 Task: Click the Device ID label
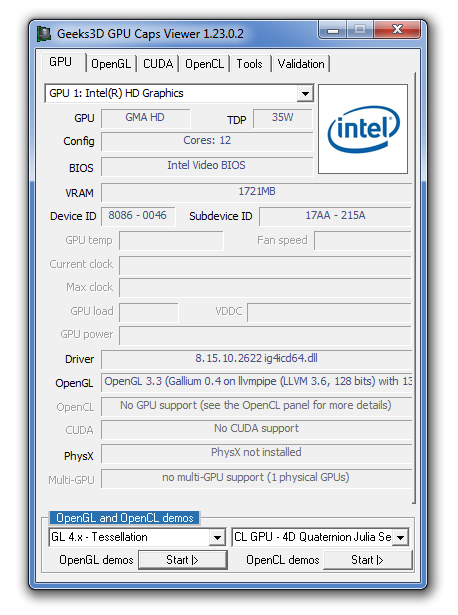[x=73, y=217]
